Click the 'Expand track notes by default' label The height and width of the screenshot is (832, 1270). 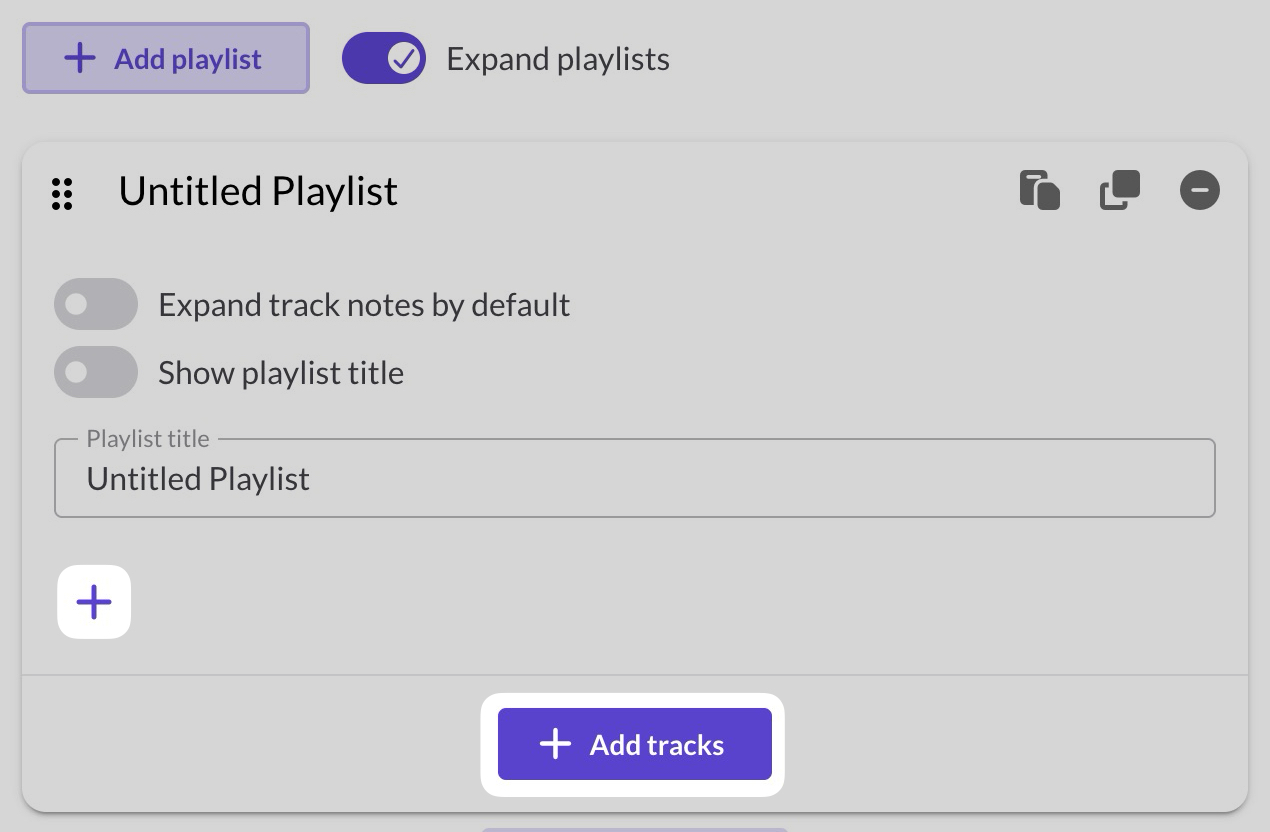[364, 305]
